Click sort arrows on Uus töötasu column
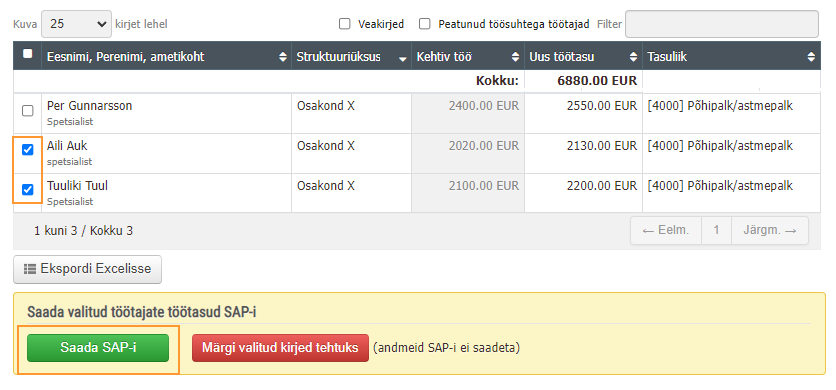The height and width of the screenshot is (390, 836). [x=633, y=57]
